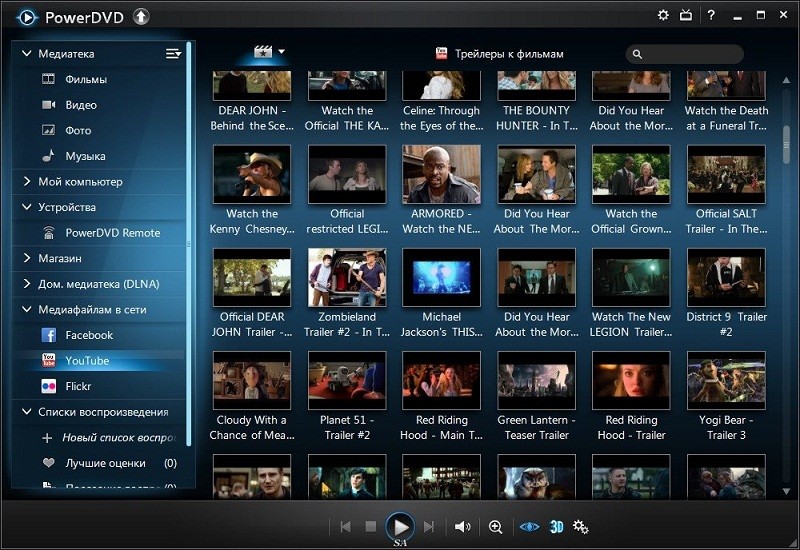Click the sidebar scrollbar
The image size is (800, 550).
coord(189,244)
